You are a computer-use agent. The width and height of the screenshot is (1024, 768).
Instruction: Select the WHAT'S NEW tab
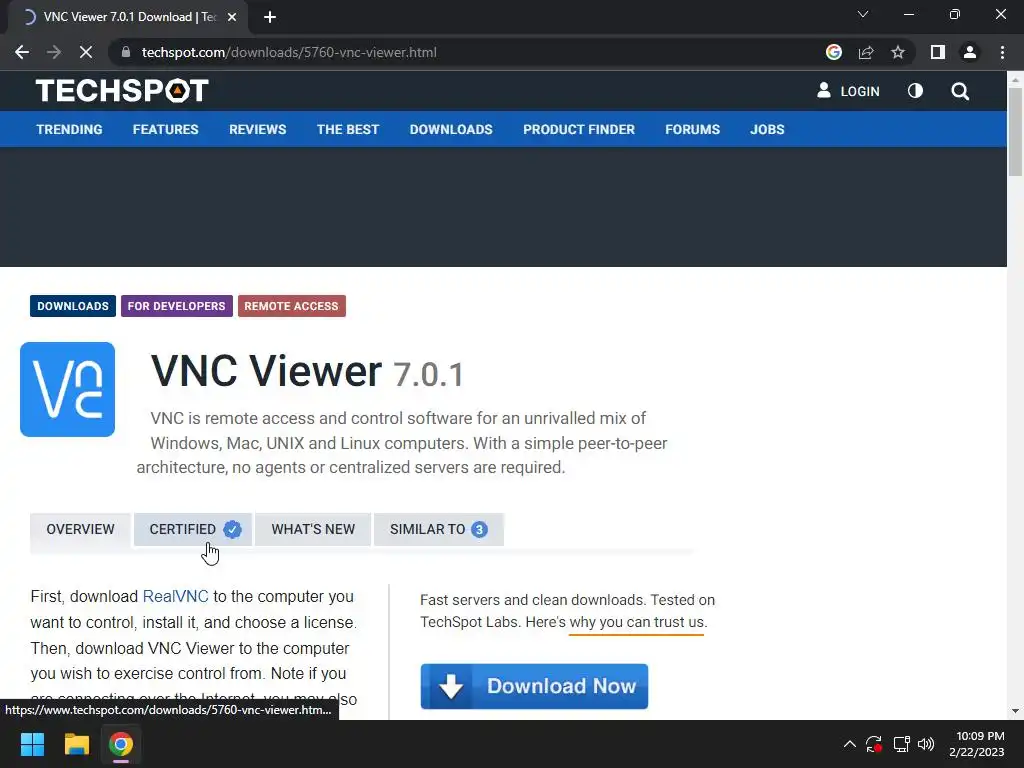[x=313, y=529]
